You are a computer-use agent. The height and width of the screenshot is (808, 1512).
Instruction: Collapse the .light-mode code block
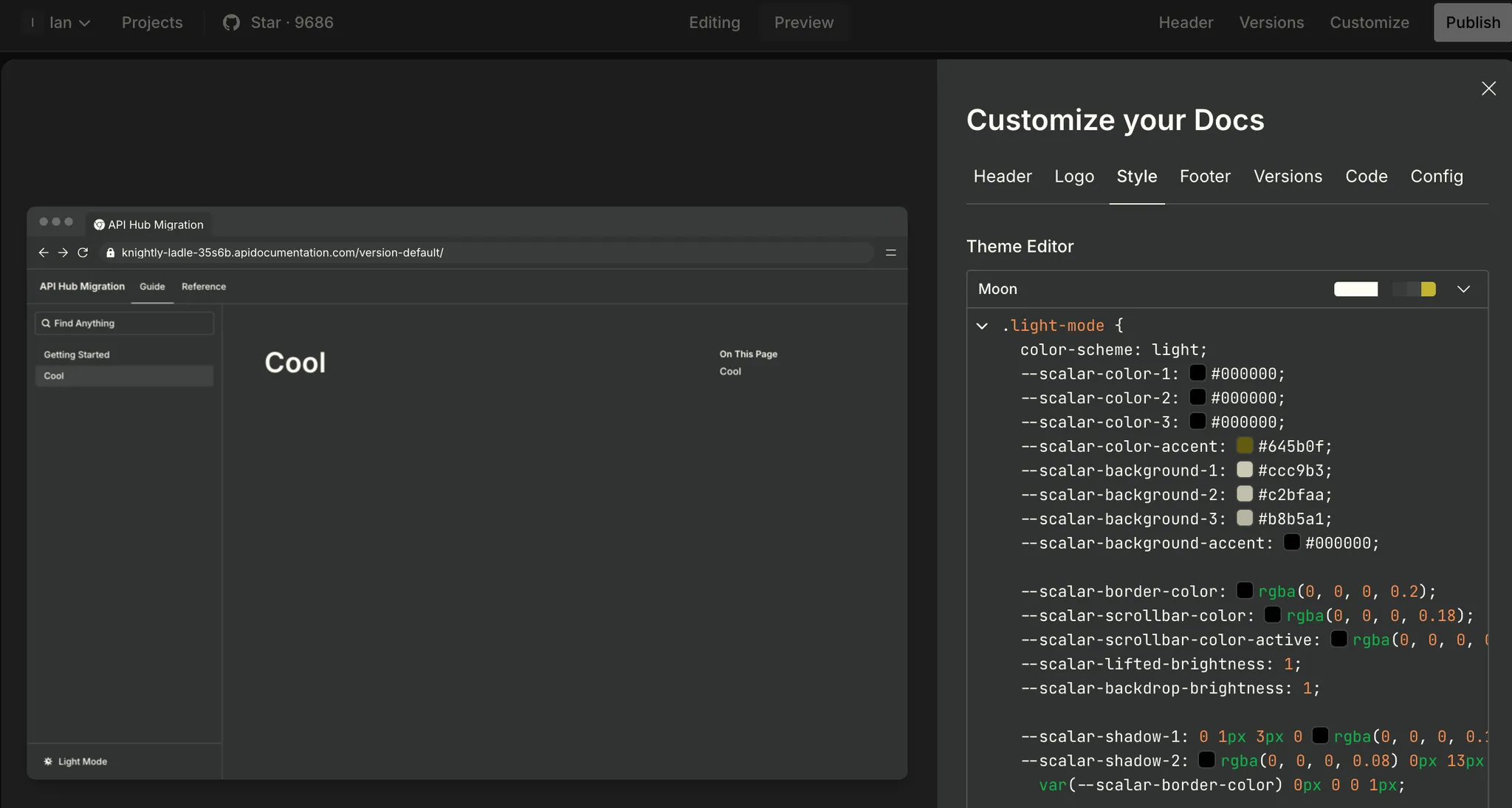pos(982,326)
